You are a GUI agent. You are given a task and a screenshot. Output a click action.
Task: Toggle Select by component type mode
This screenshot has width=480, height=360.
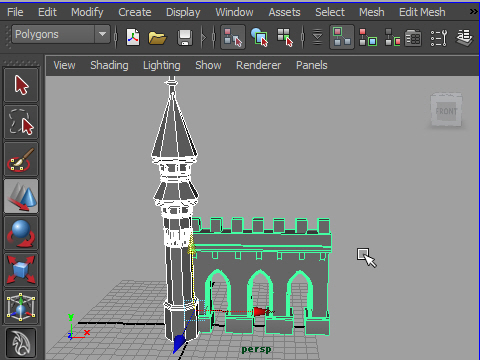[285, 37]
